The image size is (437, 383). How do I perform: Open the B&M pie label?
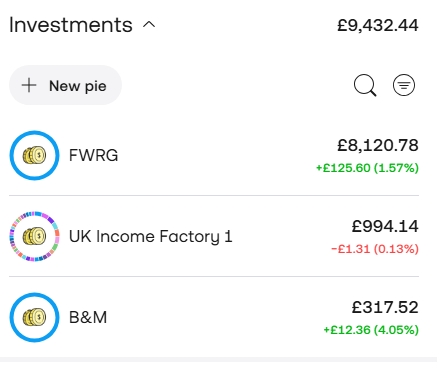coord(88,317)
